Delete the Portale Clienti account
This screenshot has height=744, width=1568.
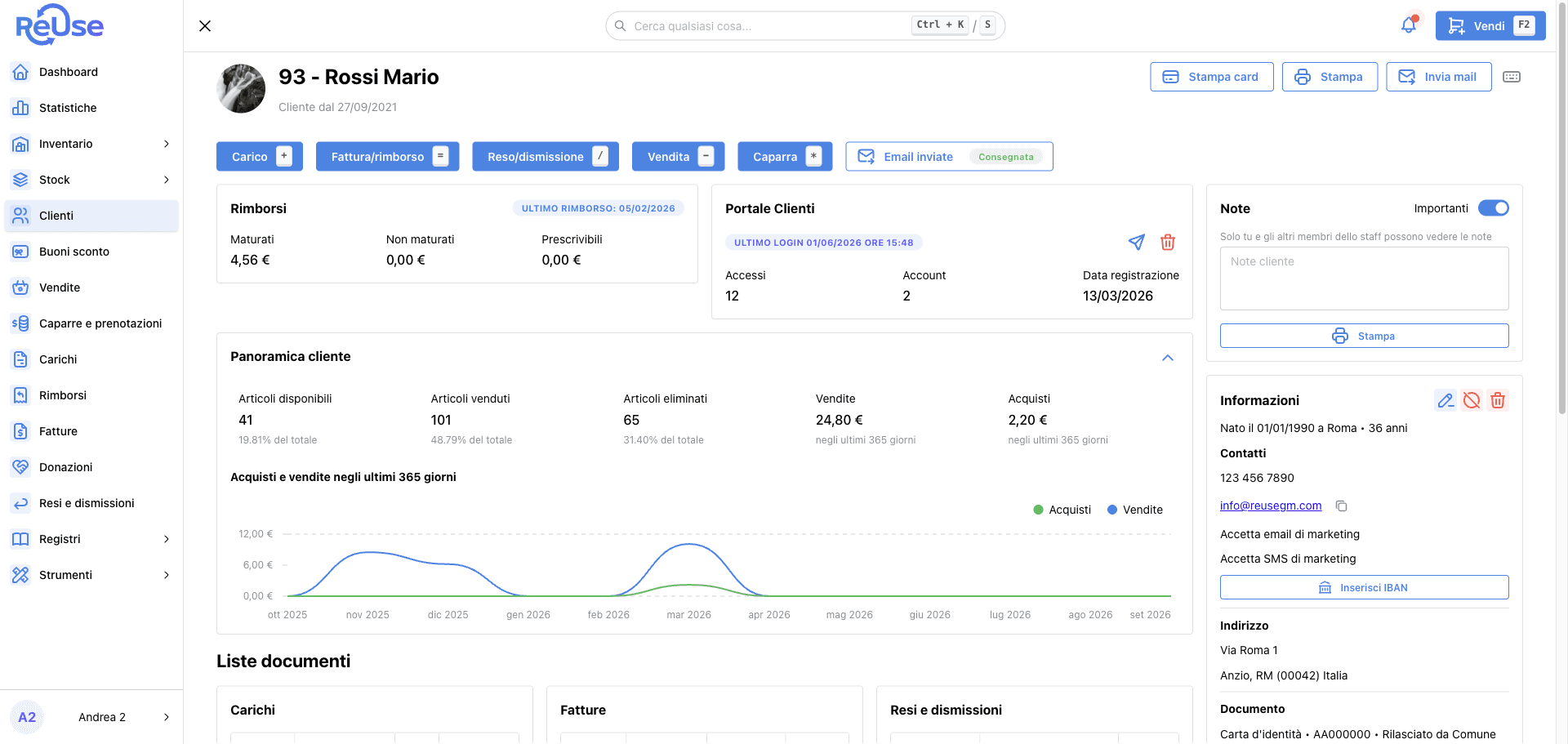pos(1168,242)
